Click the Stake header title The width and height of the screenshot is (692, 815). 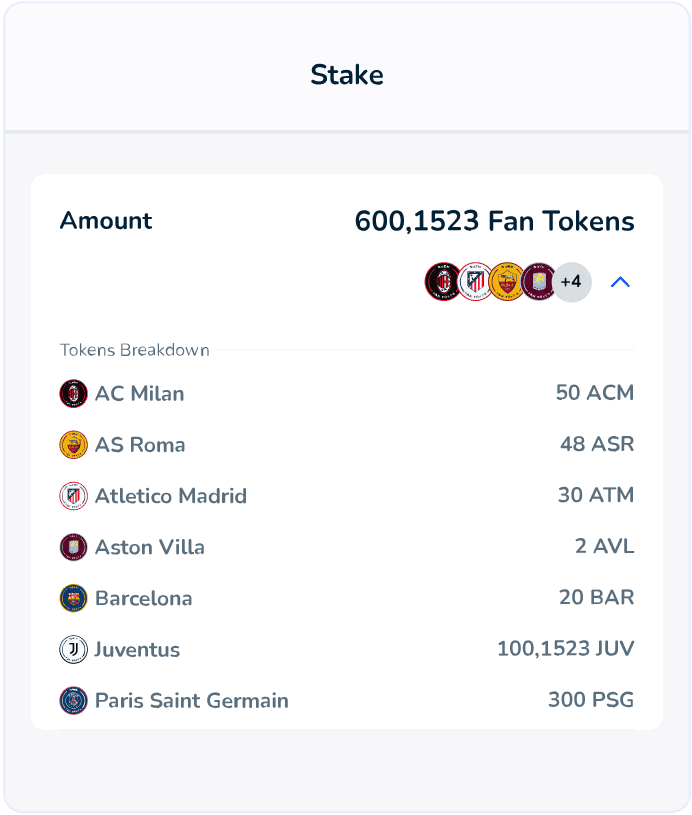(346, 75)
